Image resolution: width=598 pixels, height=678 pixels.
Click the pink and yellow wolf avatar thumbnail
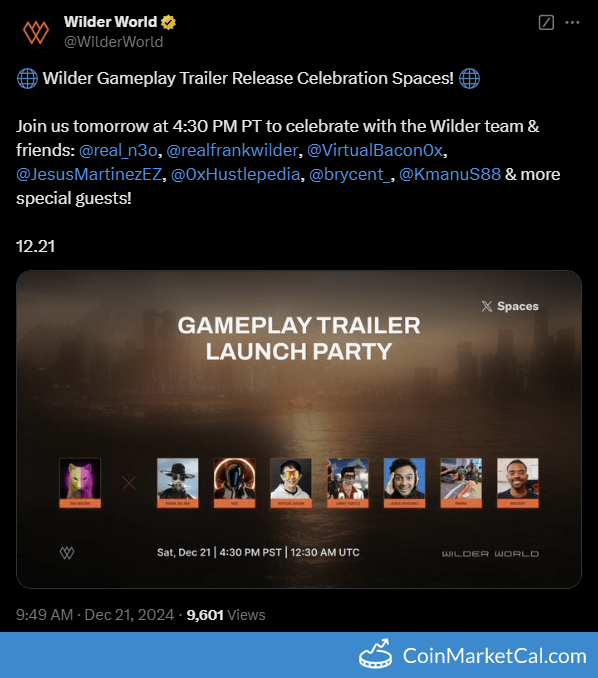80,483
